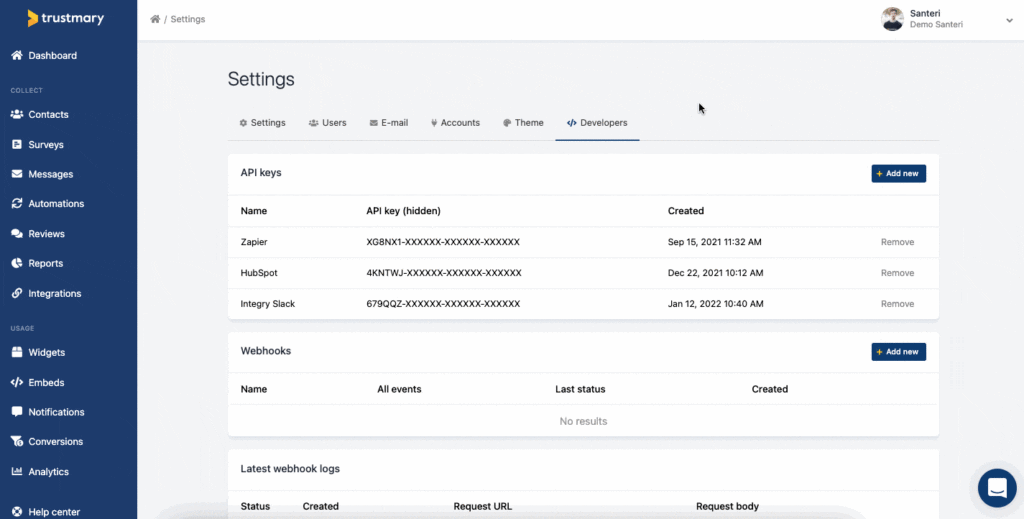
Task: Add new API key
Action: pyautogui.click(x=899, y=174)
